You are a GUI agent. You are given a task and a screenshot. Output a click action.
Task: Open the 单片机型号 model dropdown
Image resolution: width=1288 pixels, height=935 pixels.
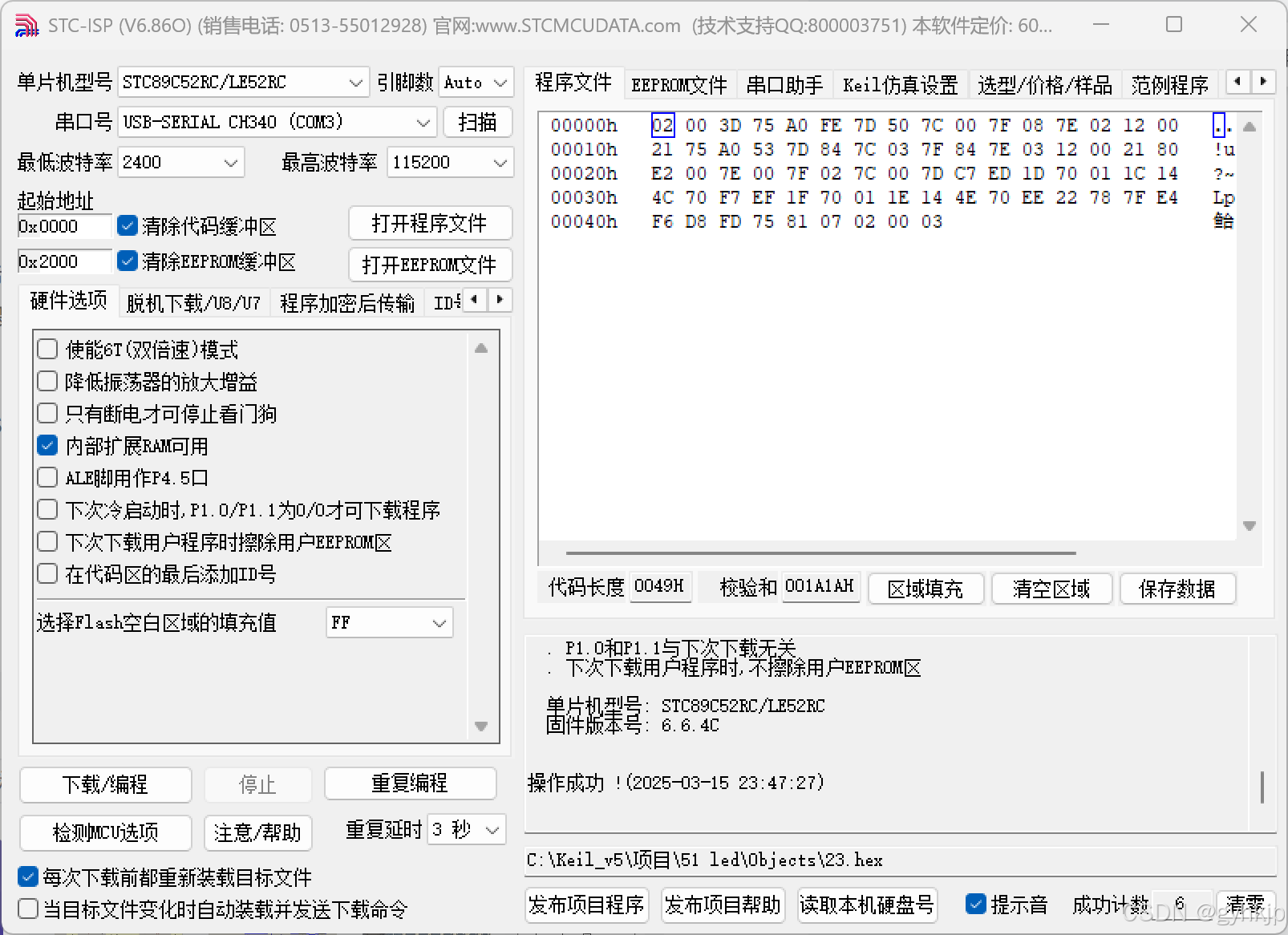point(355,82)
